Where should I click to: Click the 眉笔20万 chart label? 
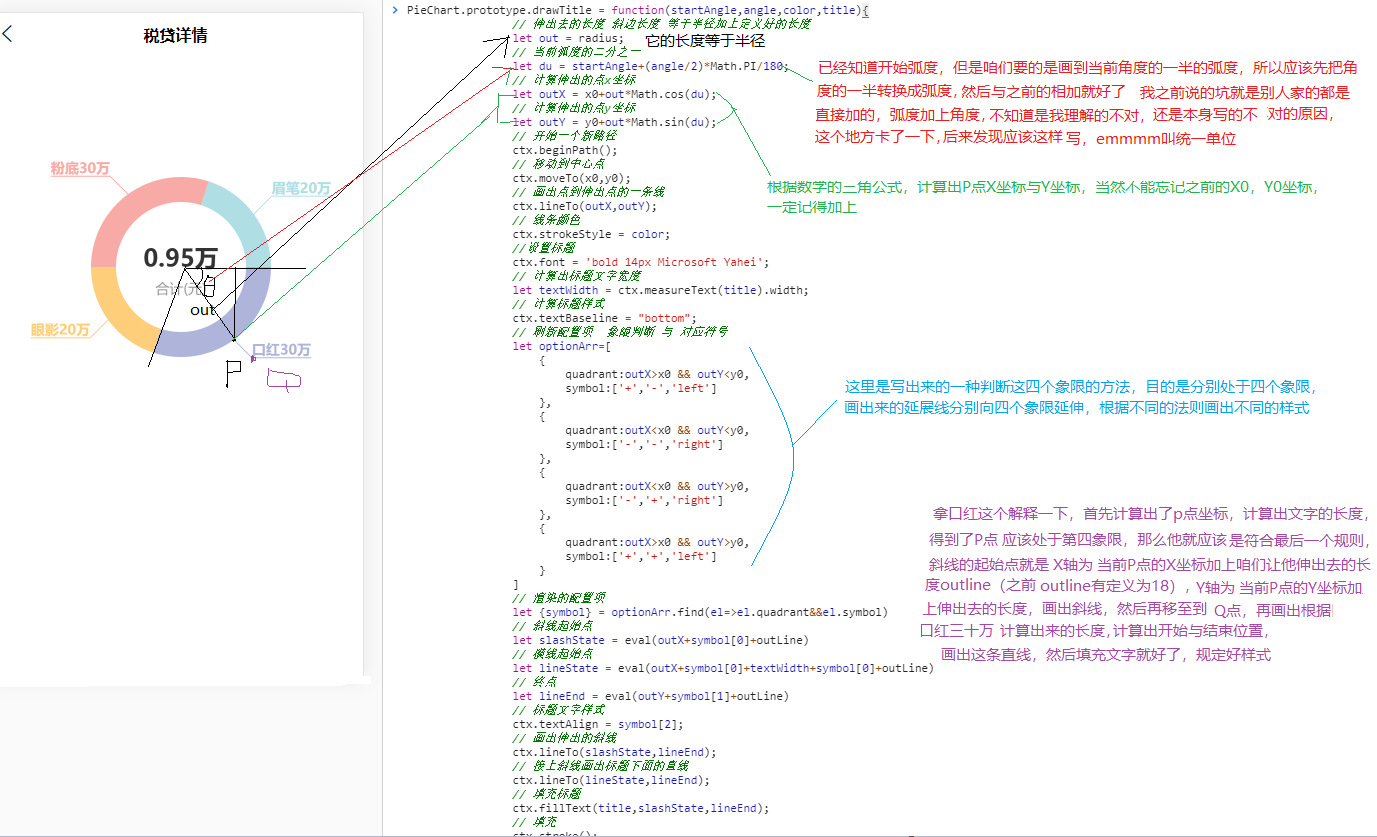tap(301, 188)
